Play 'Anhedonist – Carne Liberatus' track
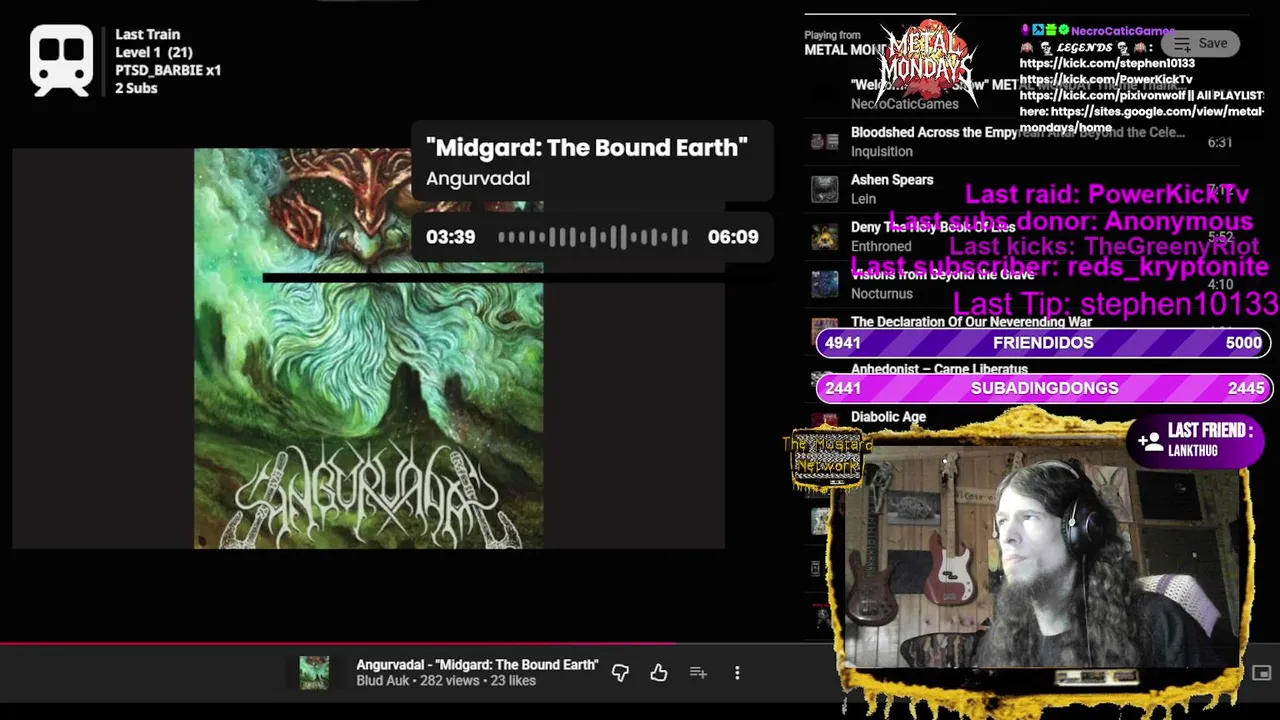The height and width of the screenshot is (720, 1280). pos(939,369)
